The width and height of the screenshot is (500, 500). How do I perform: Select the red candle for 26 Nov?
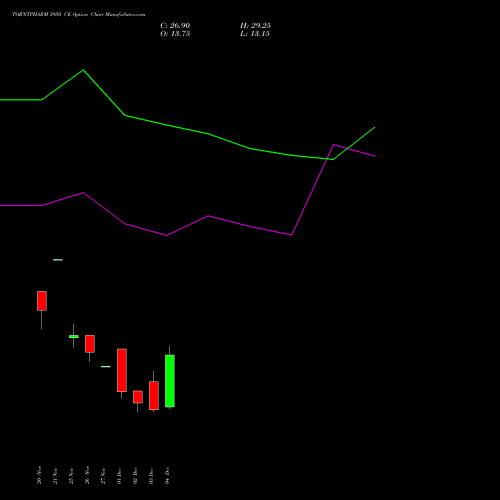click(90, 344)
